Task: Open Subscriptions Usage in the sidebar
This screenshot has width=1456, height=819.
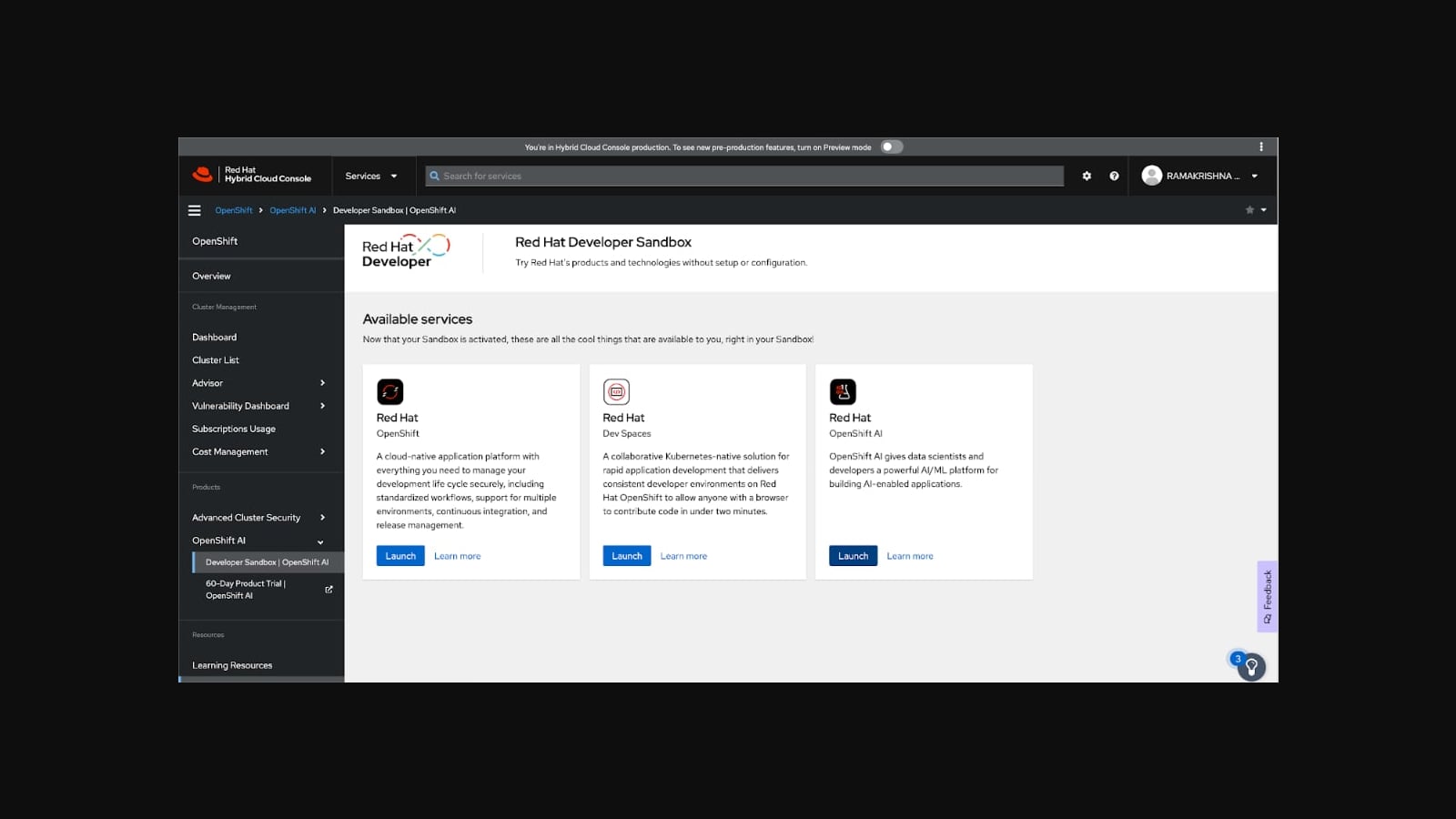Action: click(234, 429)
